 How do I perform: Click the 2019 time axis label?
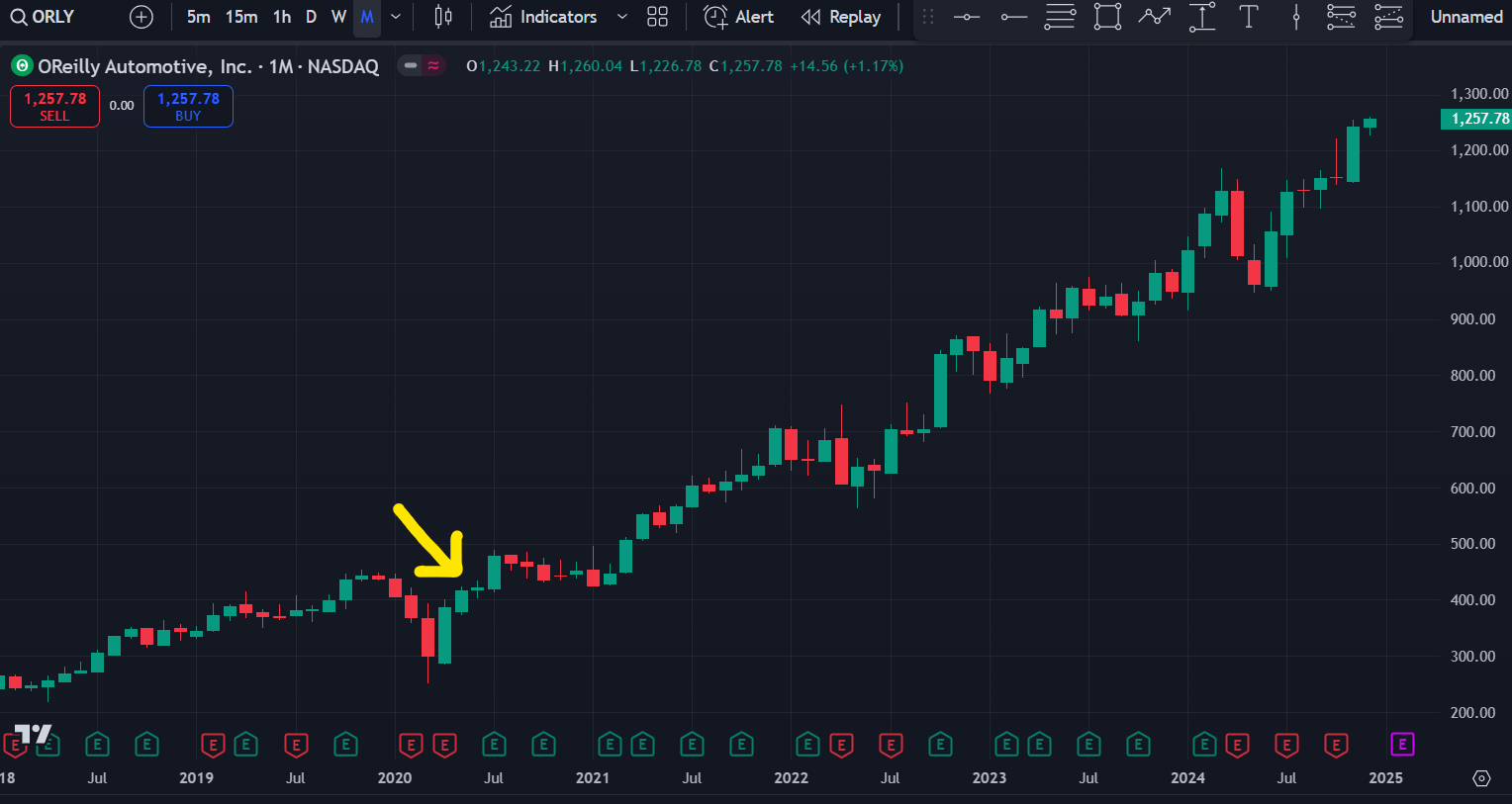tap(196, 778)
